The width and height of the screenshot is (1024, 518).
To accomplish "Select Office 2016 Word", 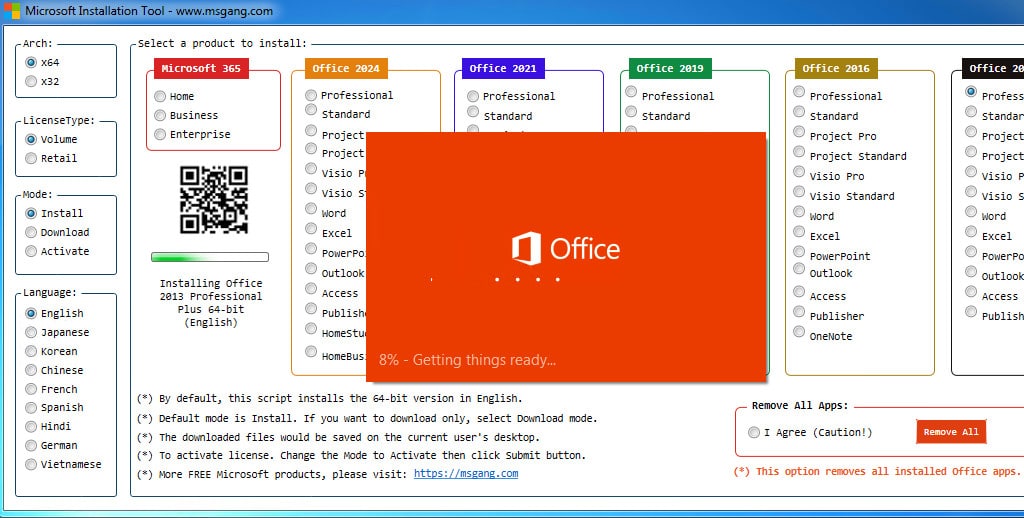I will coord(799,212).
